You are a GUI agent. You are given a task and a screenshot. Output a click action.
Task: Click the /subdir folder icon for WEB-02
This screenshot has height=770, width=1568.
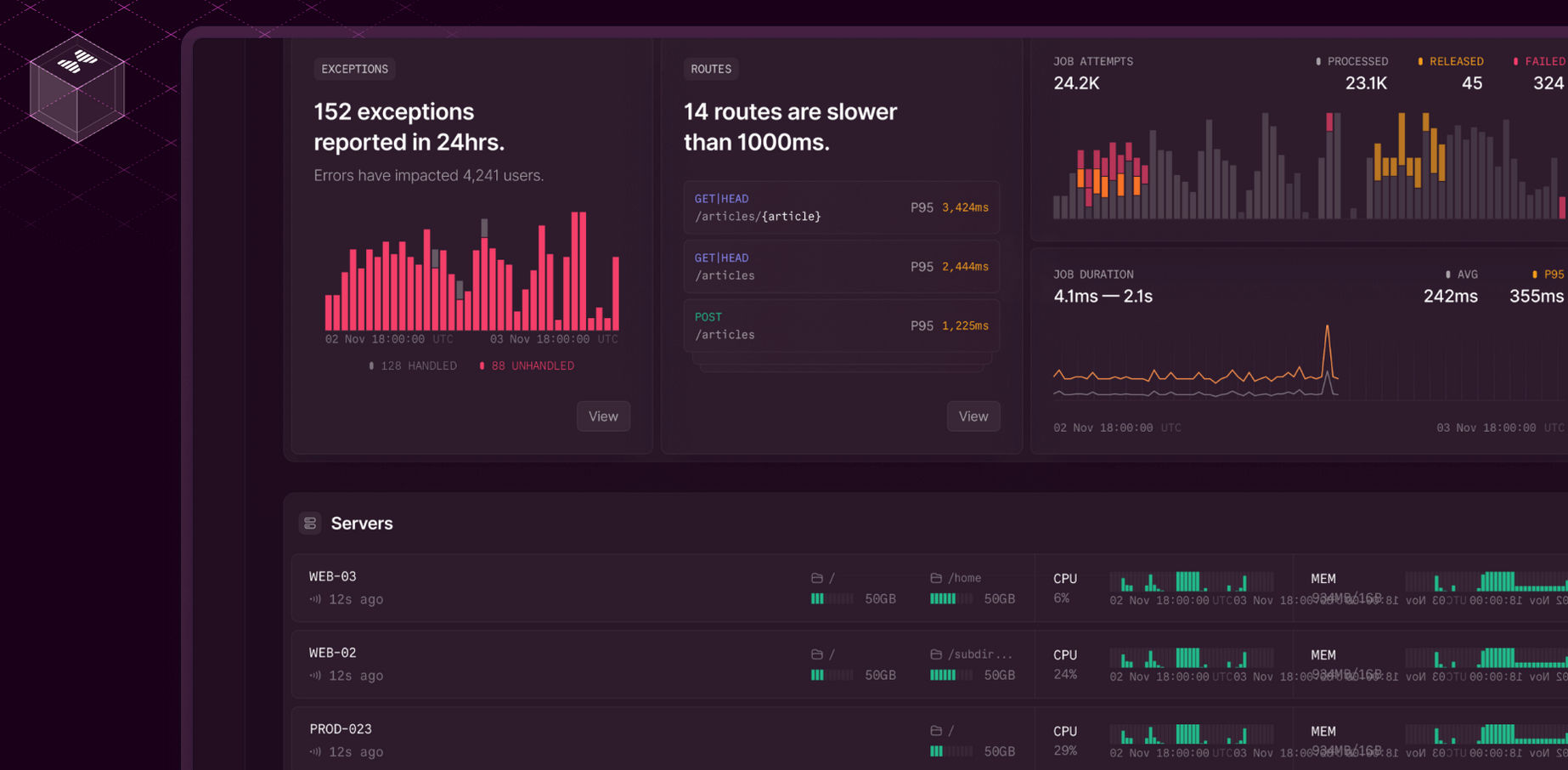936,654
